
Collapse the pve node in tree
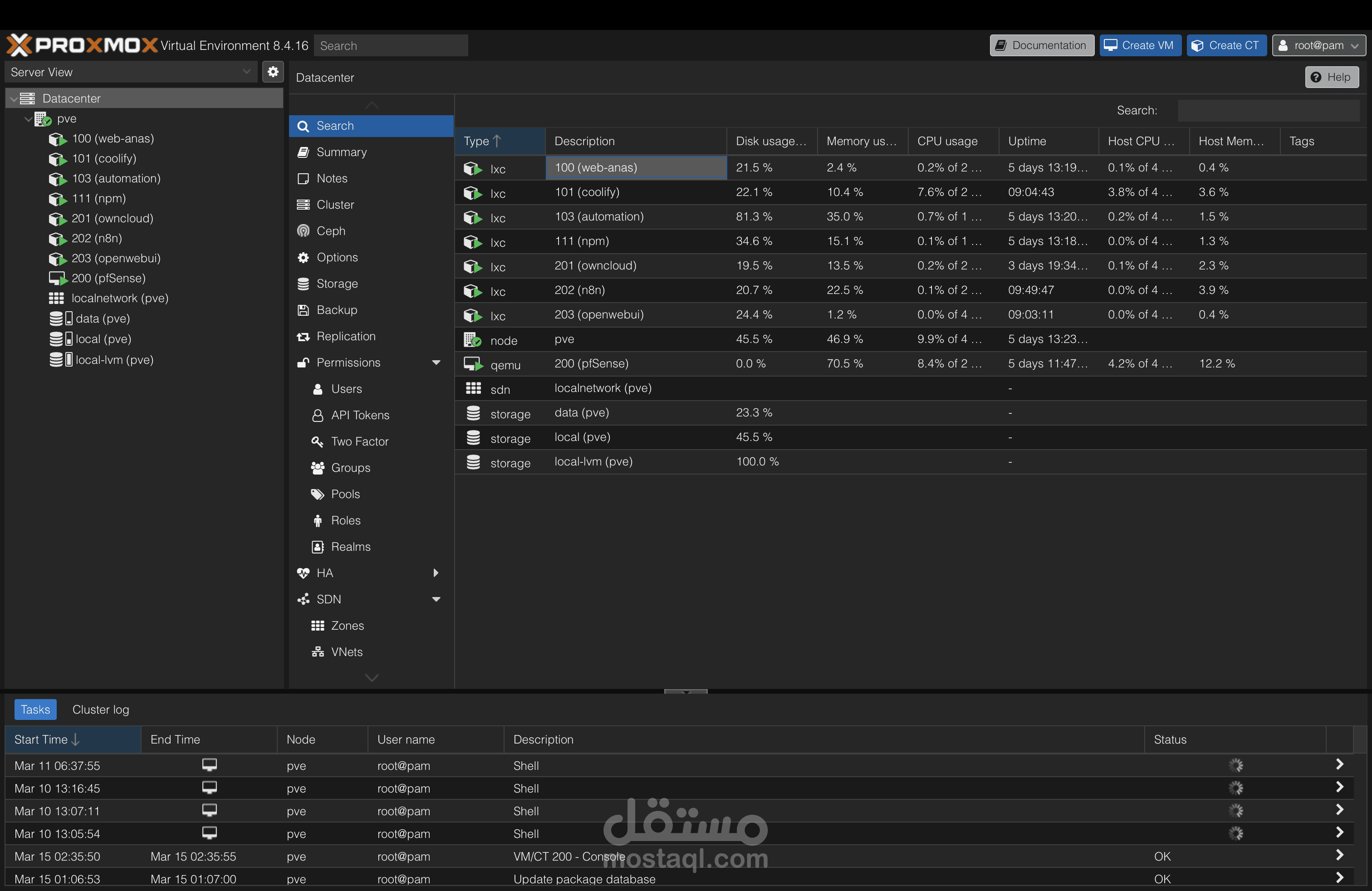point(28,119)
